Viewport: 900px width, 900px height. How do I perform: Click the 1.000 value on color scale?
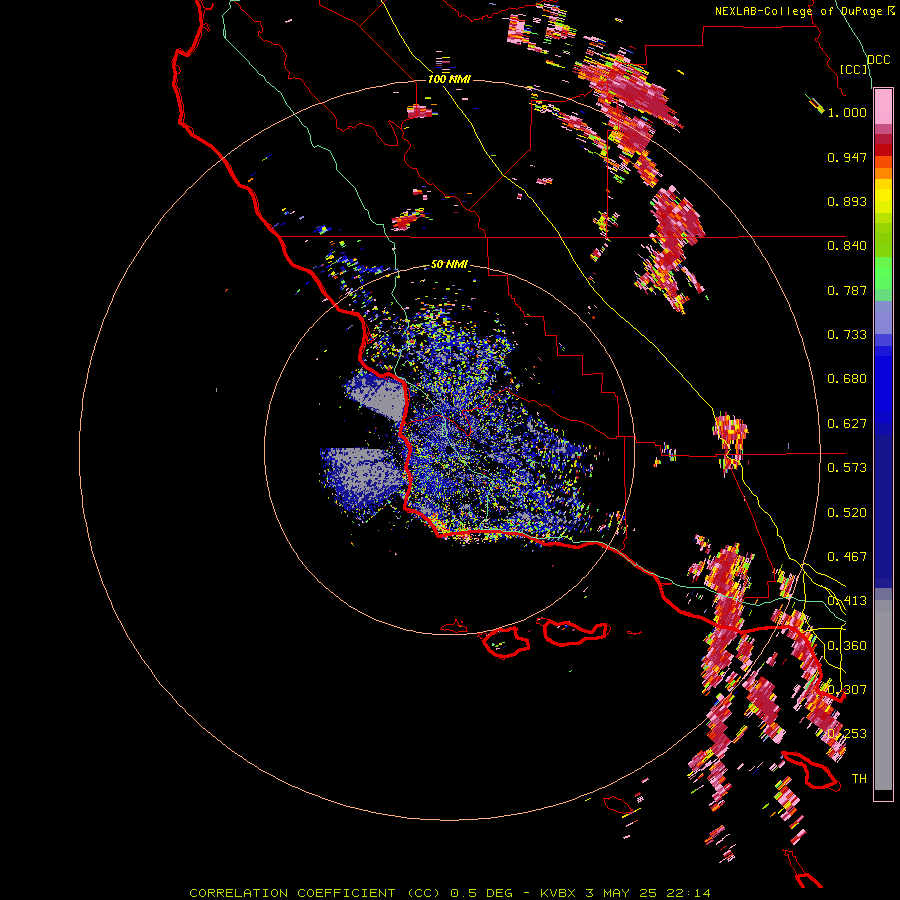(x=847, y=112)
